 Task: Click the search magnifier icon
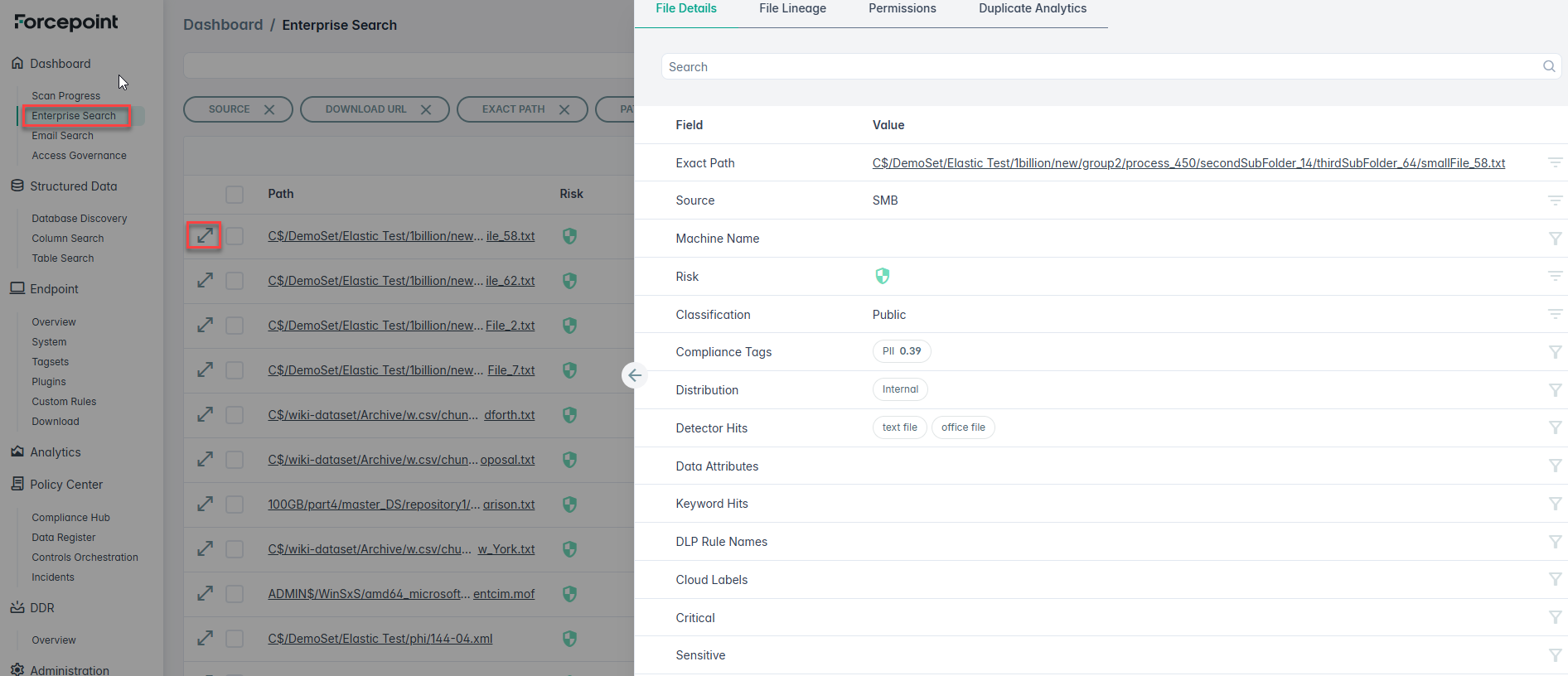(x=1548, y=66)
